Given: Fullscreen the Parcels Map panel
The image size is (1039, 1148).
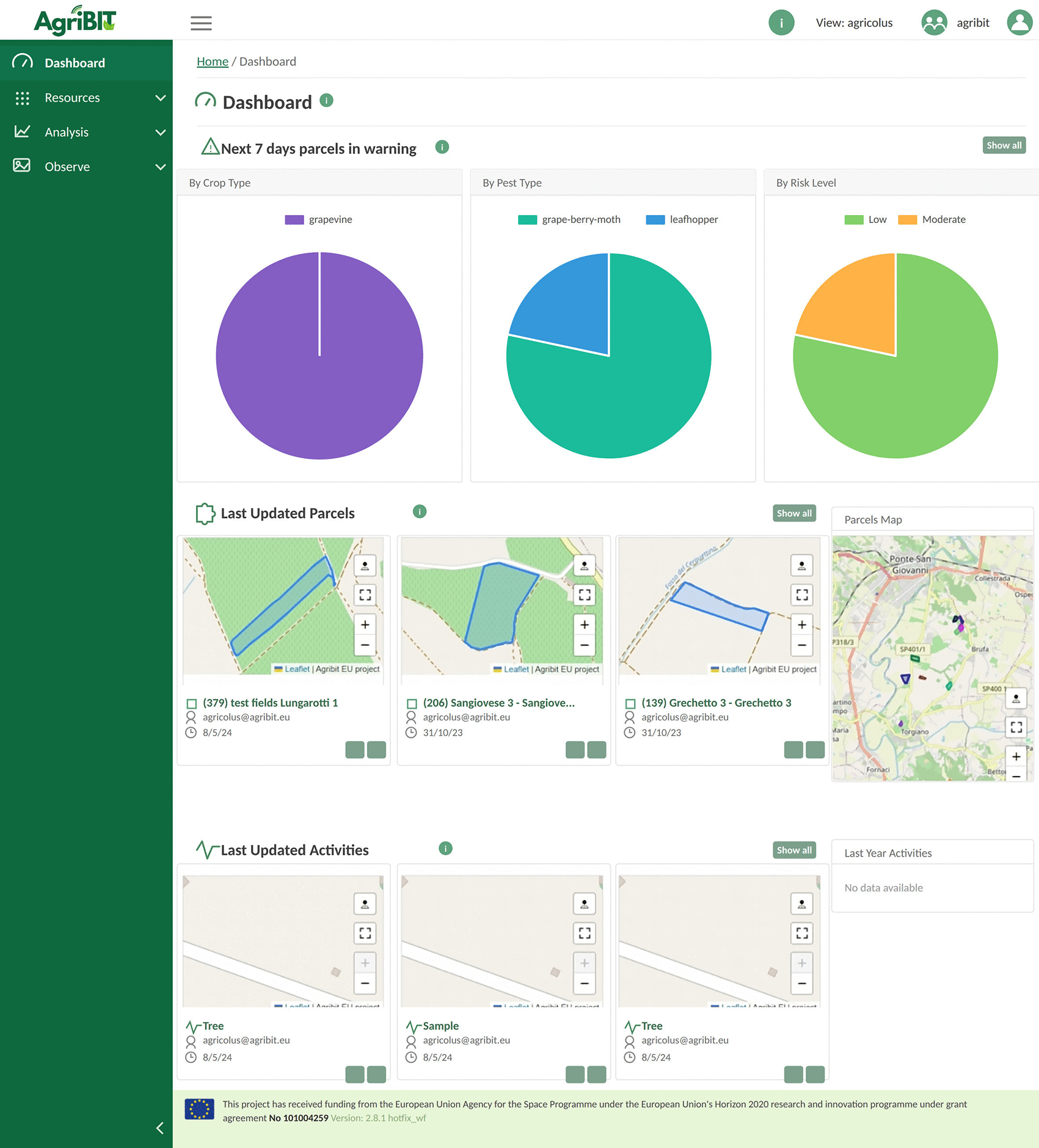Looking at the screenshot, I should [x=1016, y=727].
